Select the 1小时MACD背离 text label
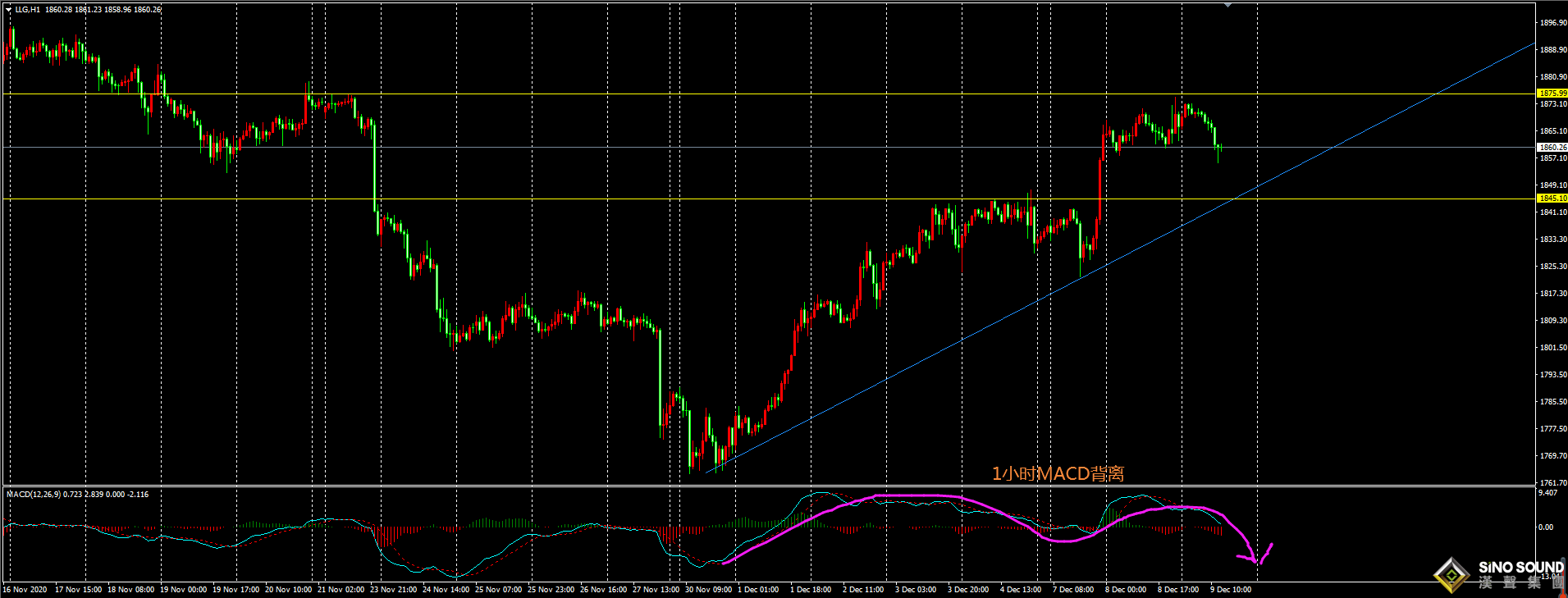Viewport: 1568px width, 598px height. pos(1058,473)
